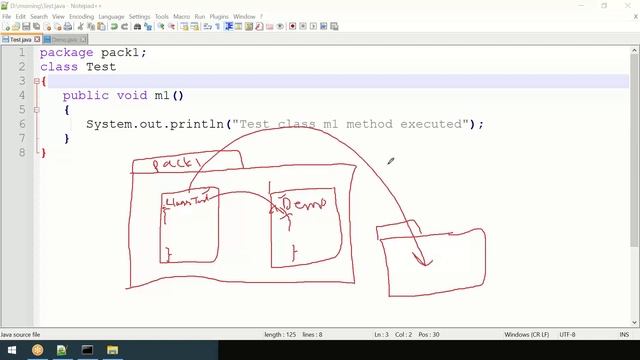Viewport: 640px width, 360px height.
Task: Click the vertical scrollbar thumb
Action: click(x=634, y=150)
